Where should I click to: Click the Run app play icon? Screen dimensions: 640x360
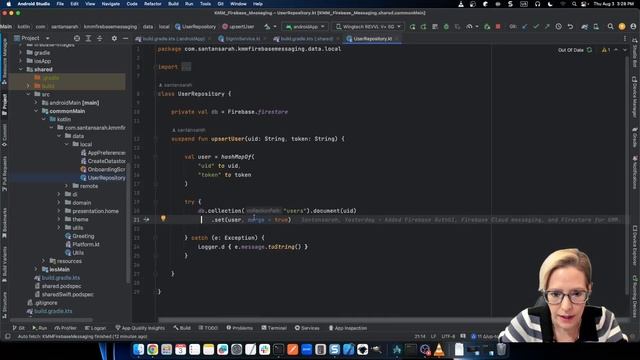click(x=413, y=27)
